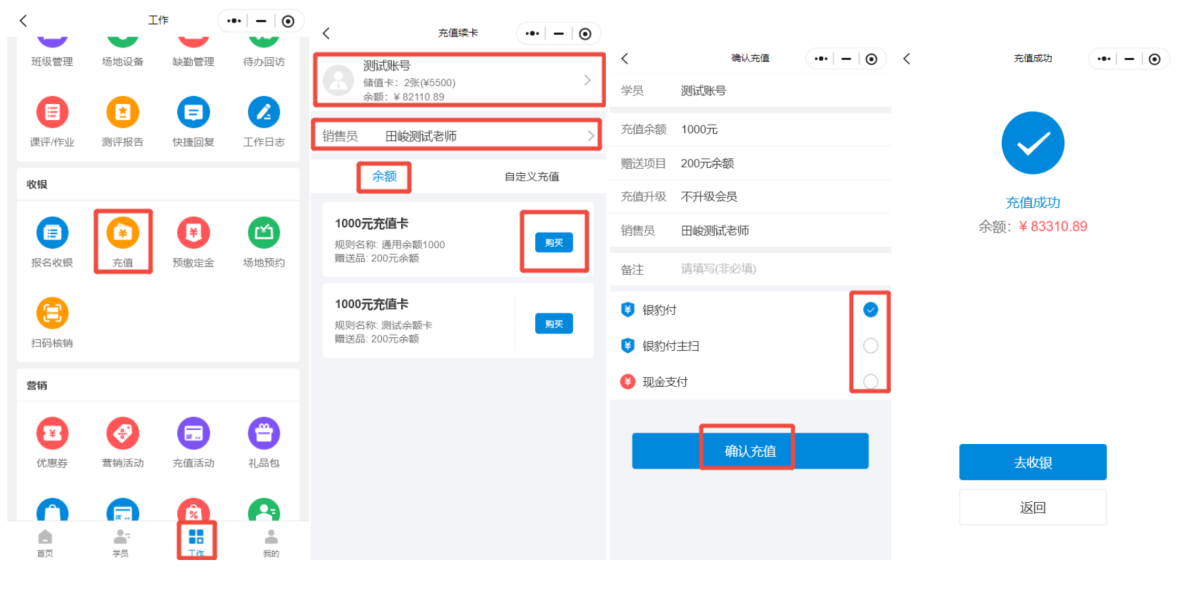Expand the 销售员 selector chevron
The height and width of the screenshot is (597, 1204).
point(591,135)
